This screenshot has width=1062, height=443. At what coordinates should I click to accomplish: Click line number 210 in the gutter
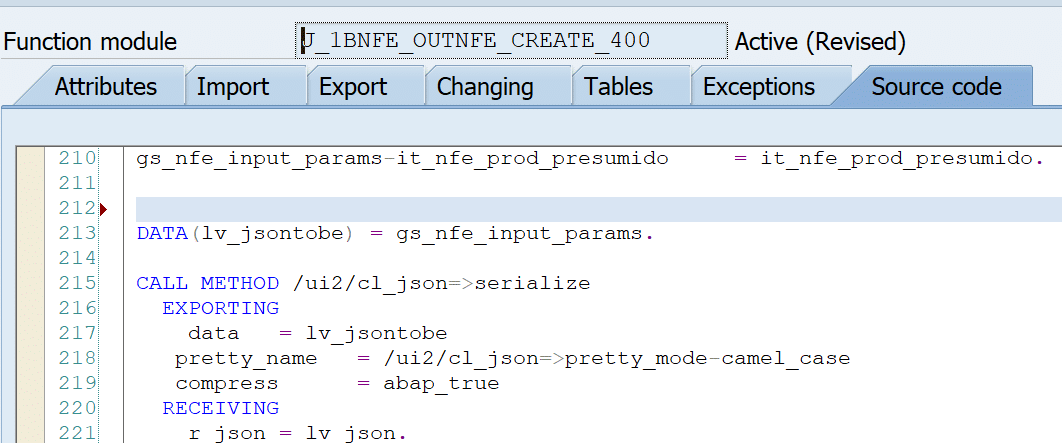coord(77,159)
